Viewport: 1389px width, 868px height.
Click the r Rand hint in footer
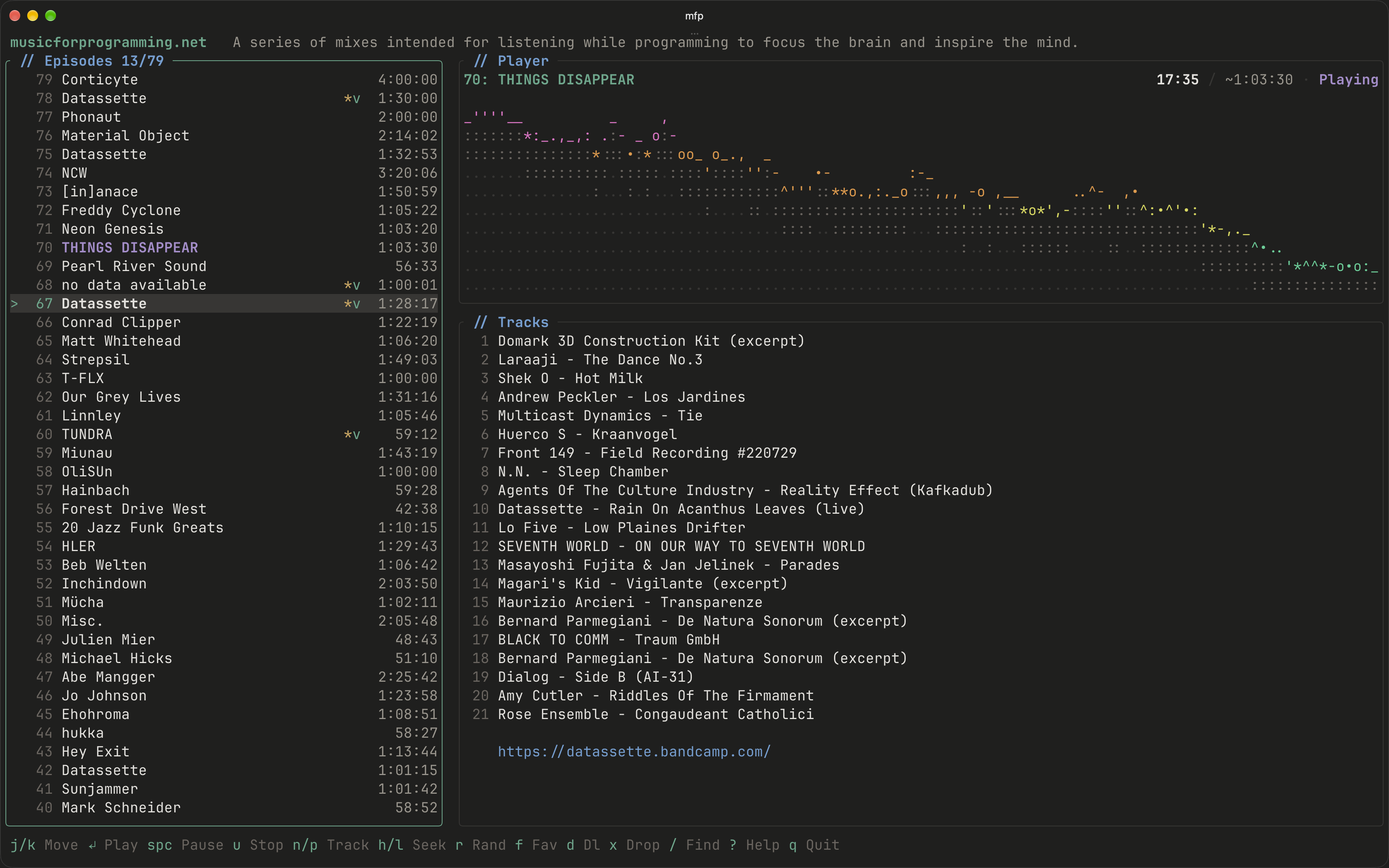click(x=480, y=844)
